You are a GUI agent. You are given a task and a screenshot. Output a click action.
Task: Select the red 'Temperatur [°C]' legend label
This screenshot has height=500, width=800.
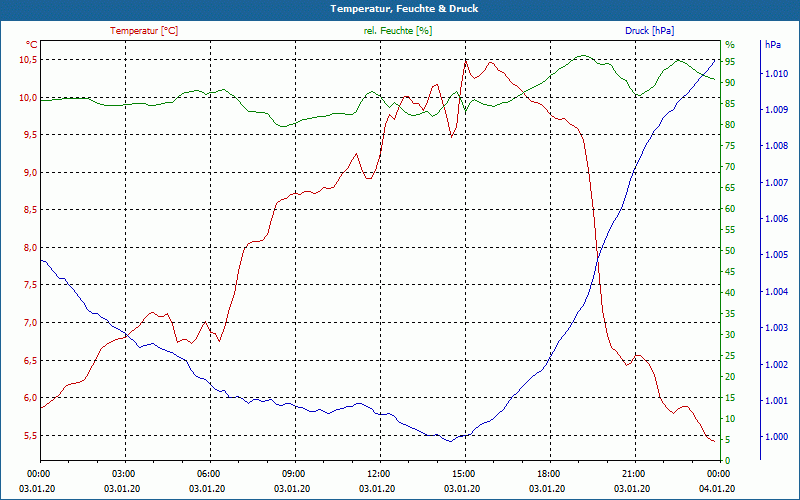[144, 31]
